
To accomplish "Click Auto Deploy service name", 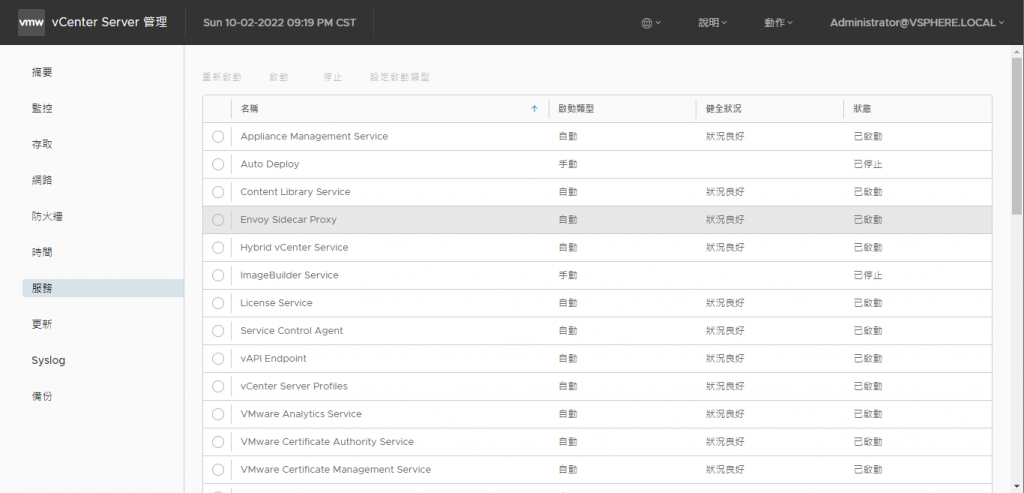I will 270,165.
